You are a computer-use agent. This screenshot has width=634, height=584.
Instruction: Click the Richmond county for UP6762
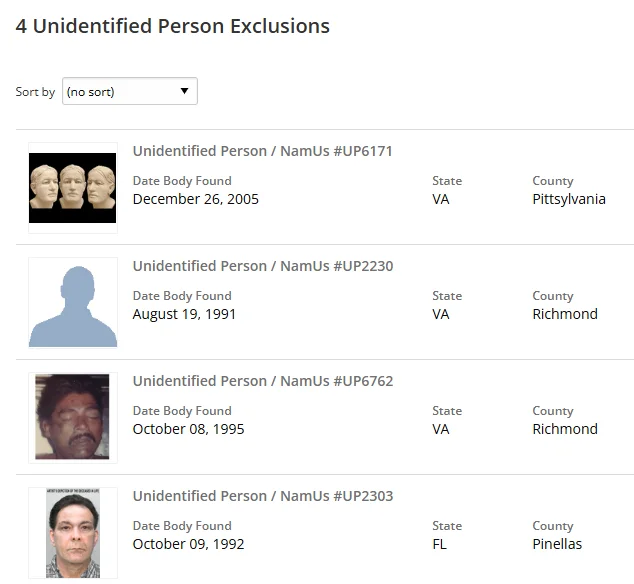564,429
